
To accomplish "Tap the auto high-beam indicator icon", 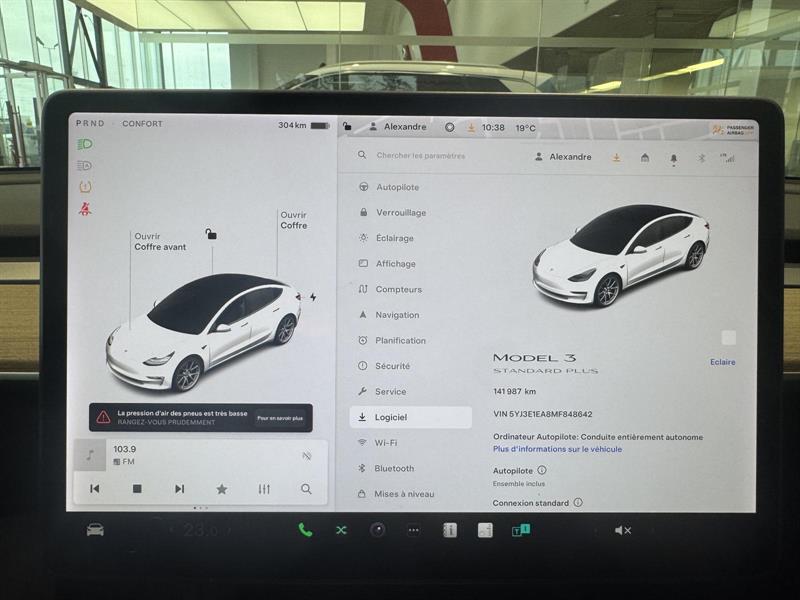I will tap(85, 165).
